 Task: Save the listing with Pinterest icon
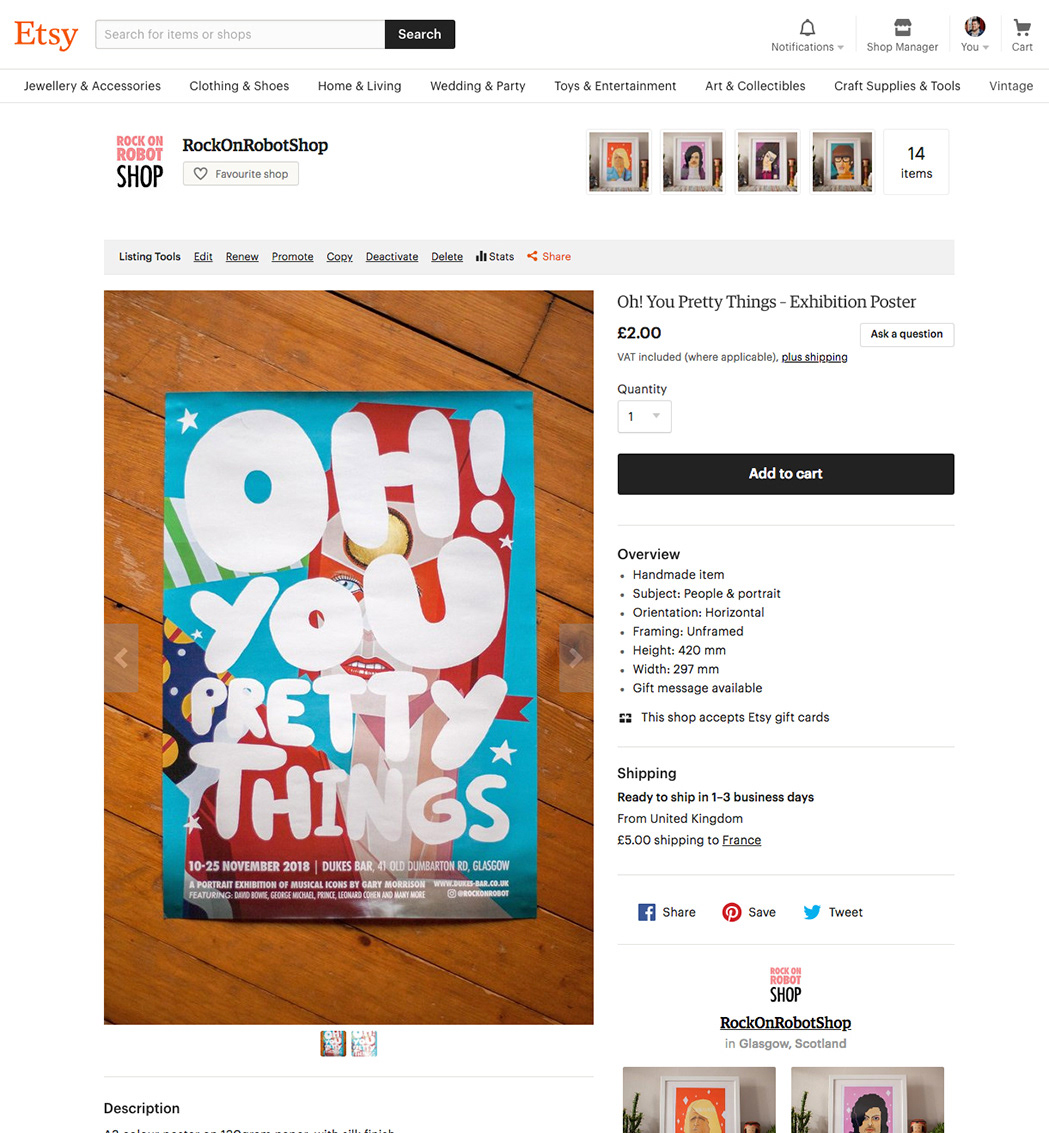click(731, 912)
